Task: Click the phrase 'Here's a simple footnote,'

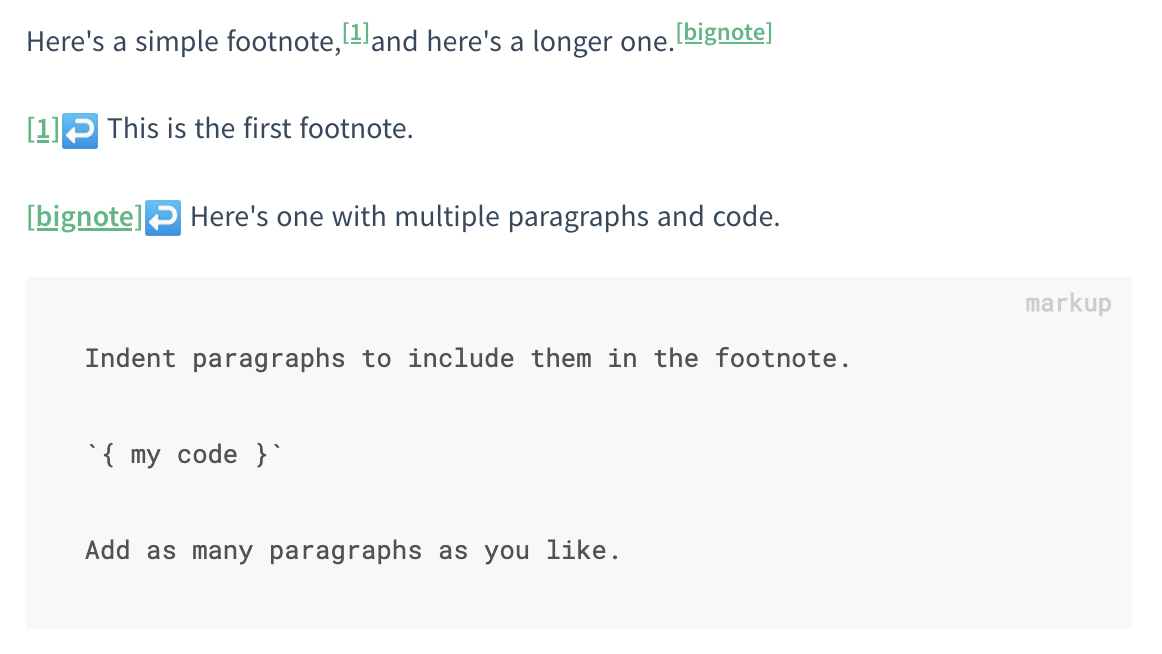Action: pyautogui.click(x=183, y=43)
